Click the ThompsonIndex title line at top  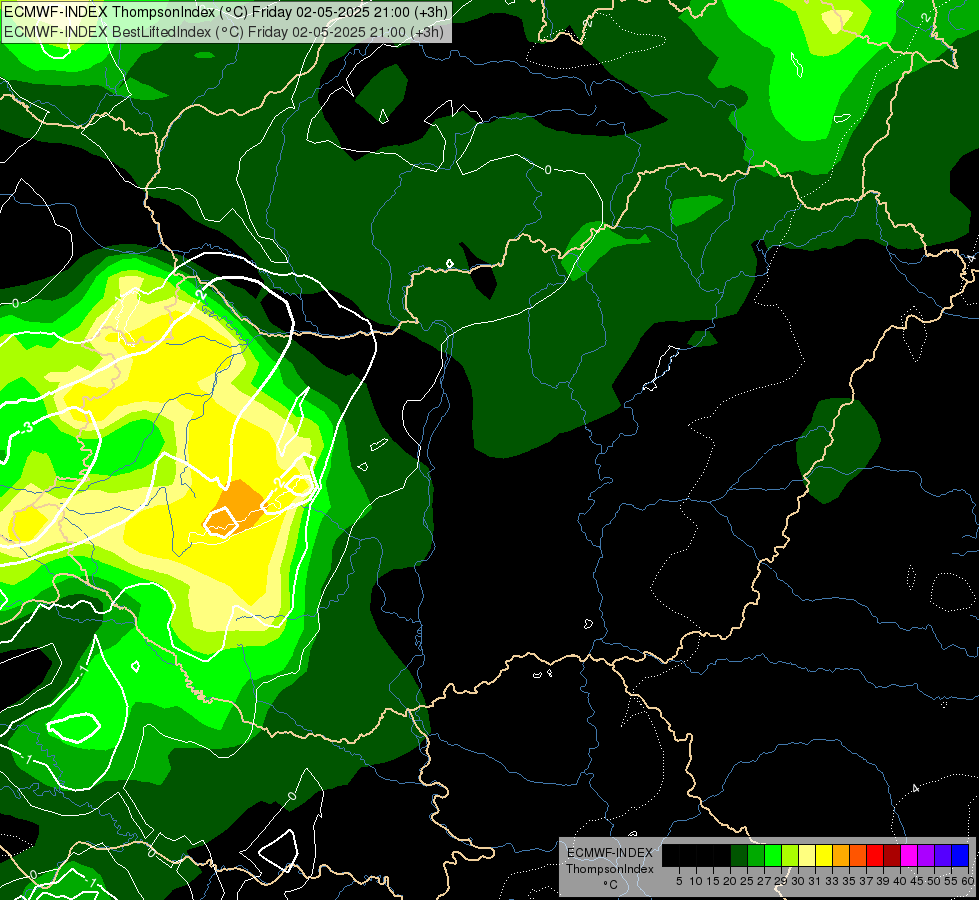[x=225, y=11]
